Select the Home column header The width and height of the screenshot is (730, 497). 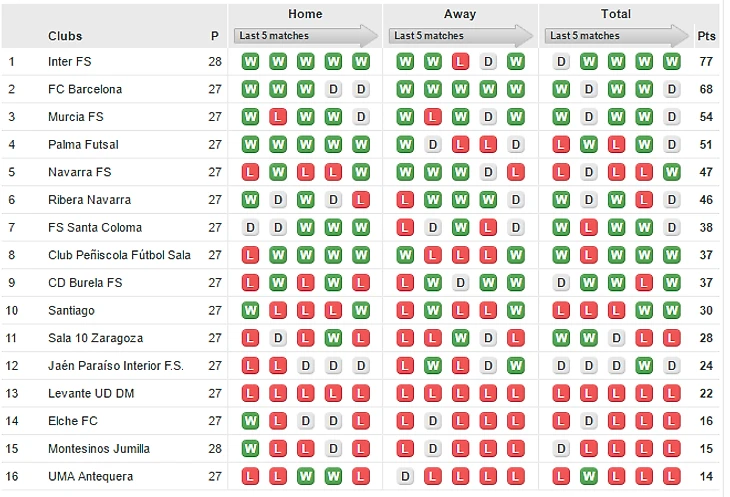(x=305, y=14)
